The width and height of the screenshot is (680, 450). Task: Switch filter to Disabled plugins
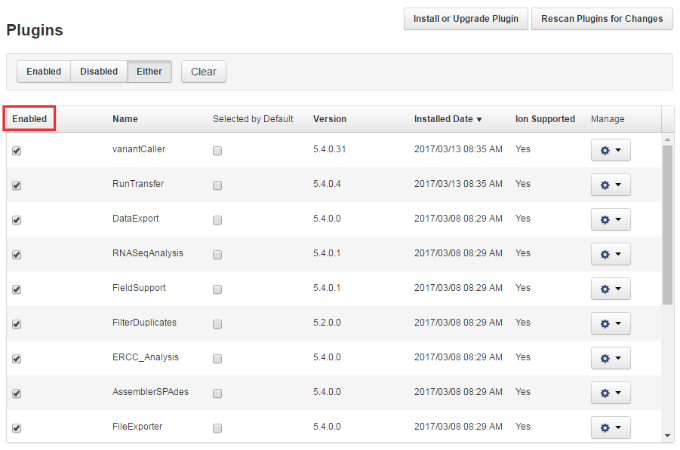[x=98, y=72]
